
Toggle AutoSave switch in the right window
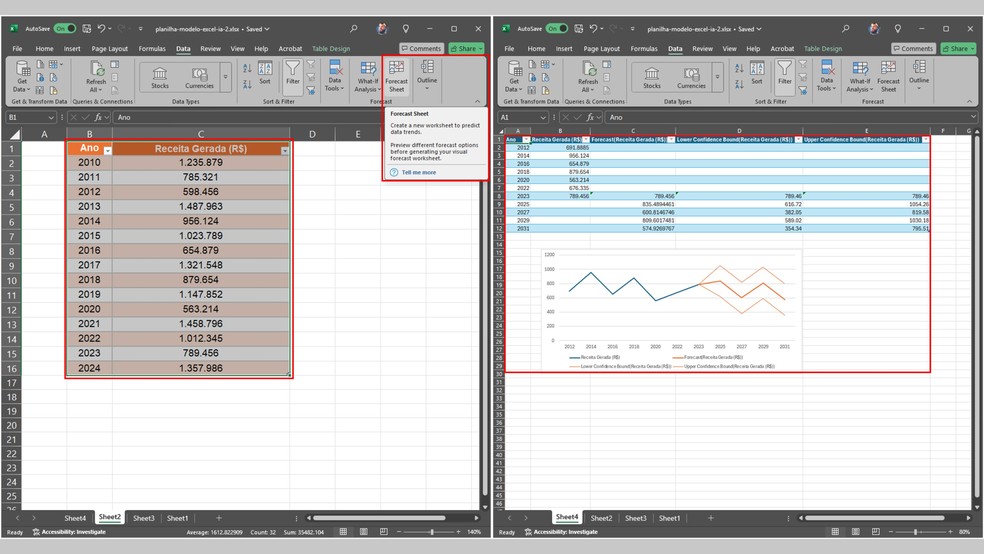point(557,29)
